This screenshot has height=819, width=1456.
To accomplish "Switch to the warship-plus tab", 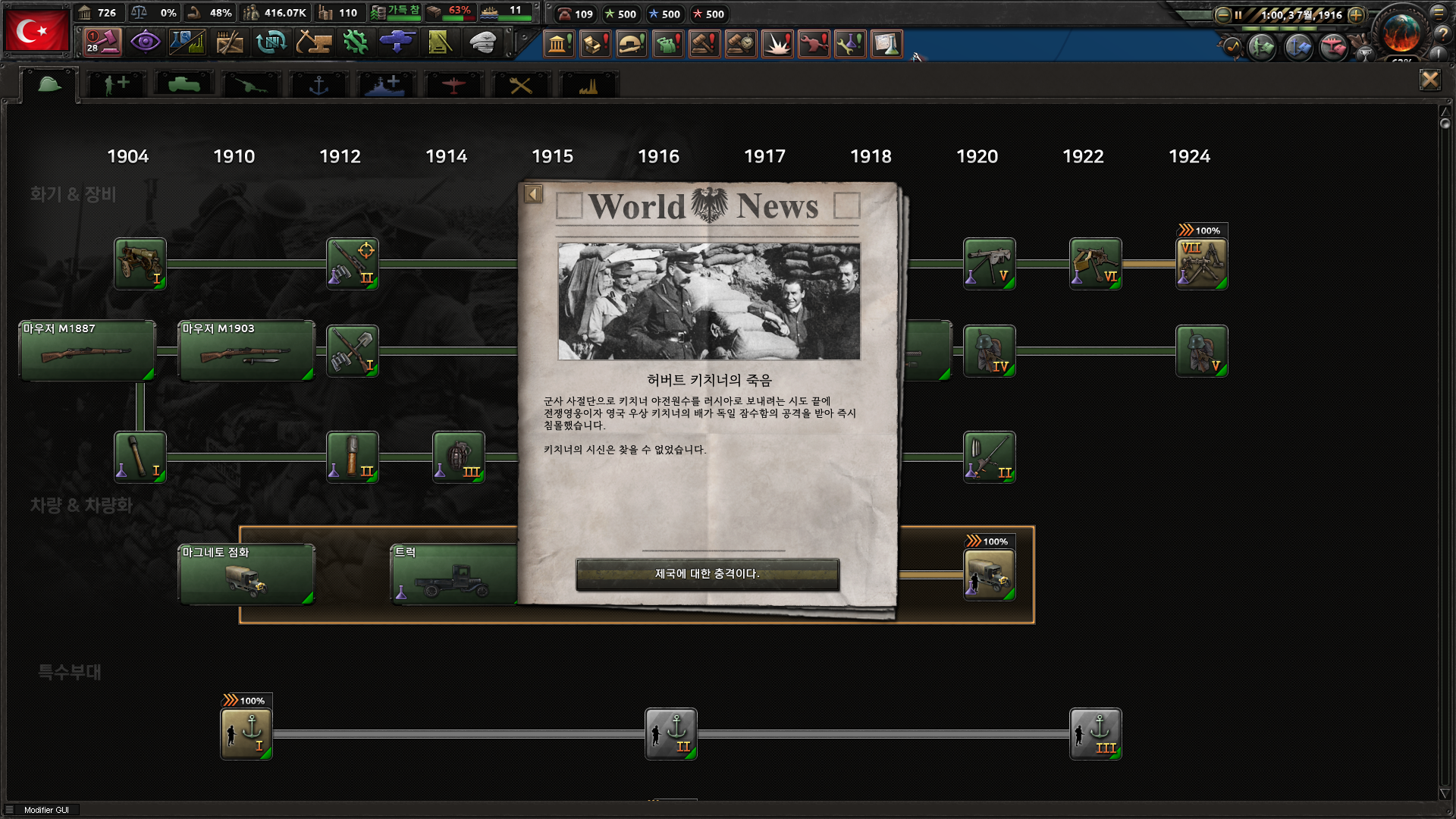I will (386, 84).
